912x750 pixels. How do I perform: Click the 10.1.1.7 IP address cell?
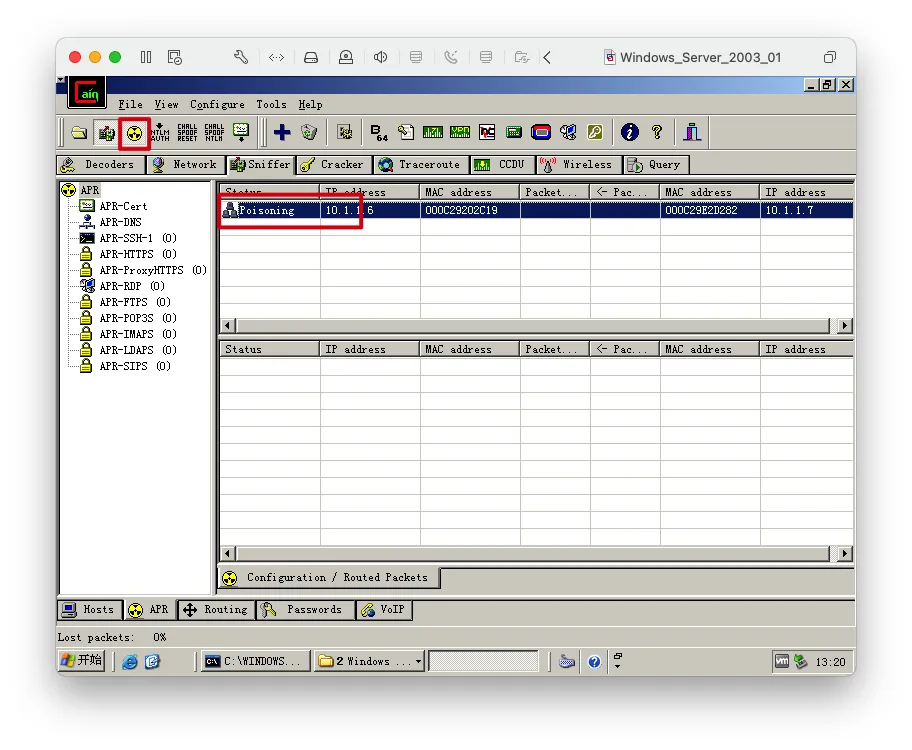tap(807, 210)
